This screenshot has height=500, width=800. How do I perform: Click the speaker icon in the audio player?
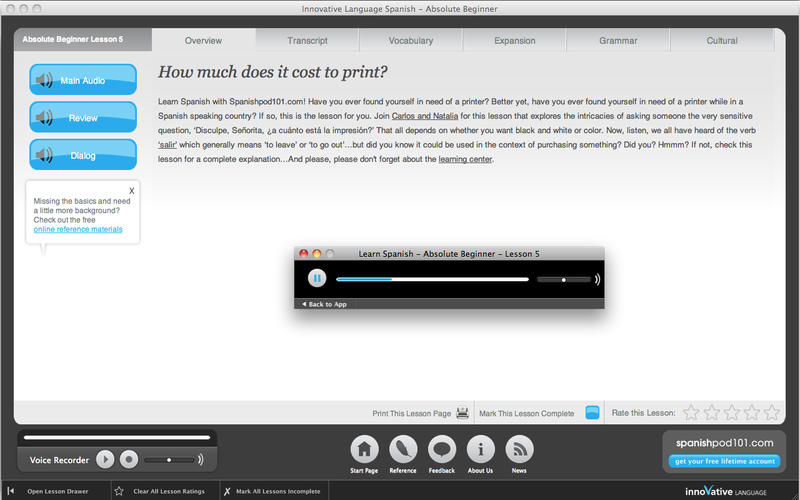pyautogui.click(x=597, y=279)
